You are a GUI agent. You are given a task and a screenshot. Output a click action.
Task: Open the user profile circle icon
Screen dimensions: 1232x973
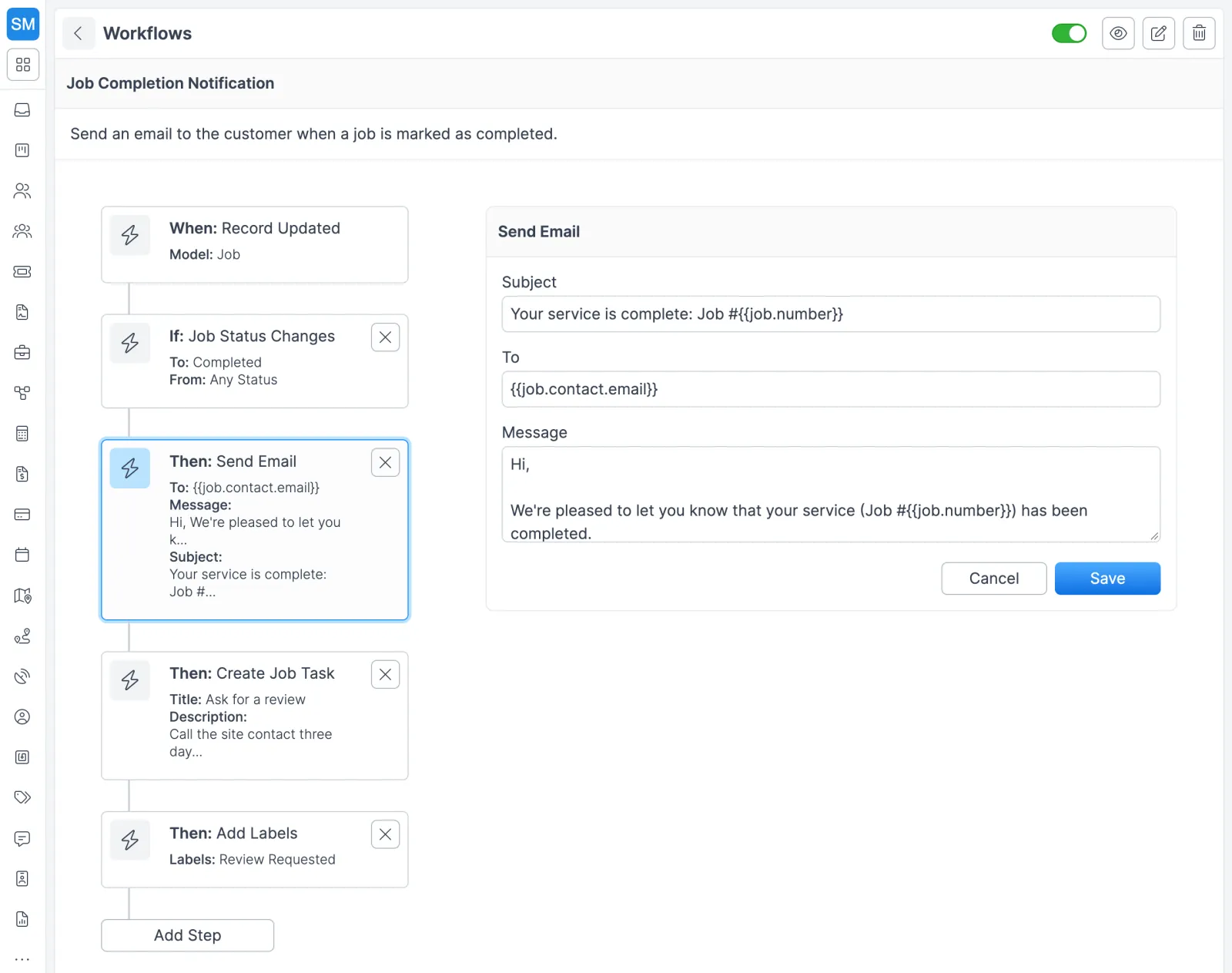[x=22, y=716]
